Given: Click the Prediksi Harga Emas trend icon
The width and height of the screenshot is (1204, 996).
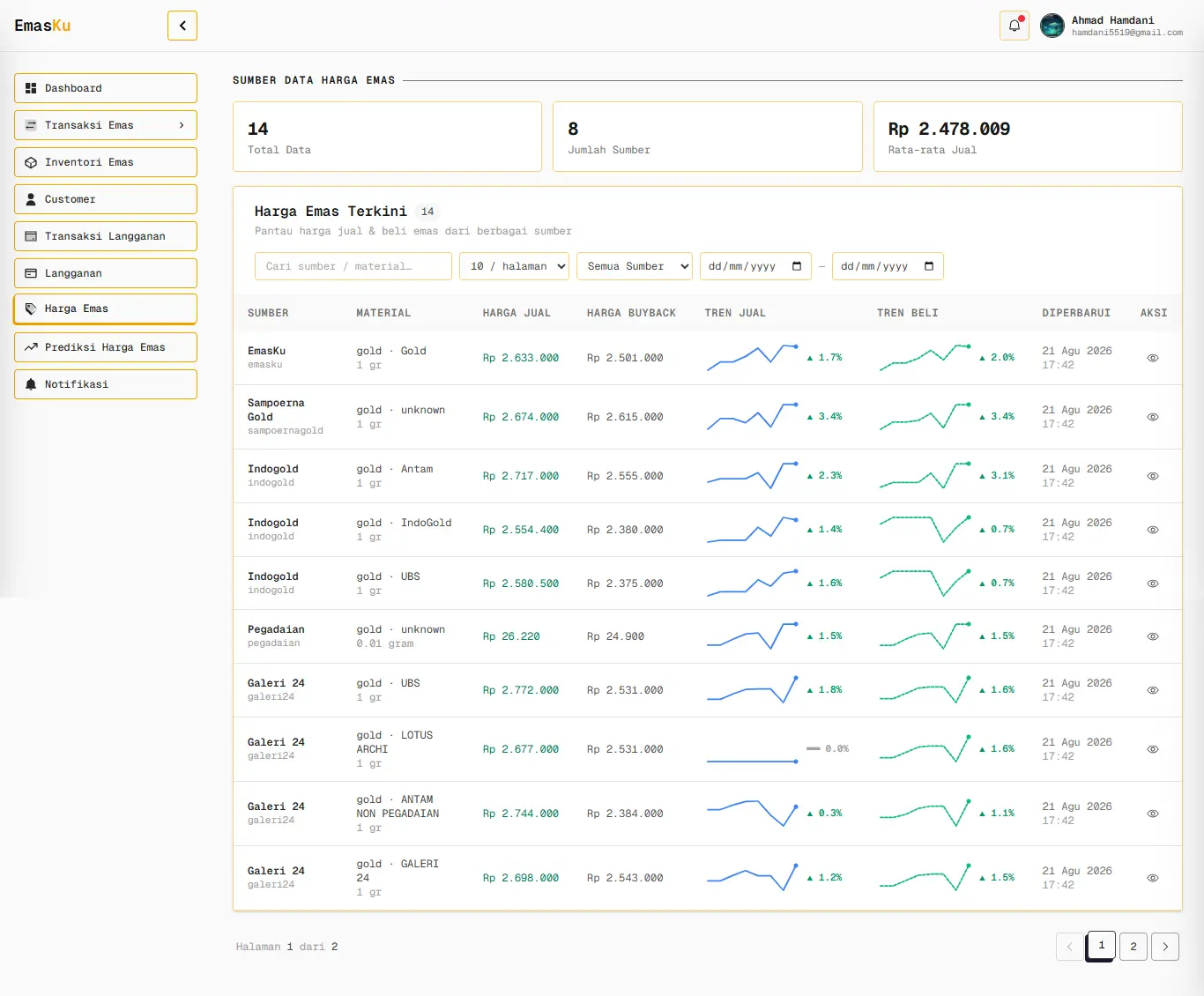Looking at the screenshot, I should point(31,347).
